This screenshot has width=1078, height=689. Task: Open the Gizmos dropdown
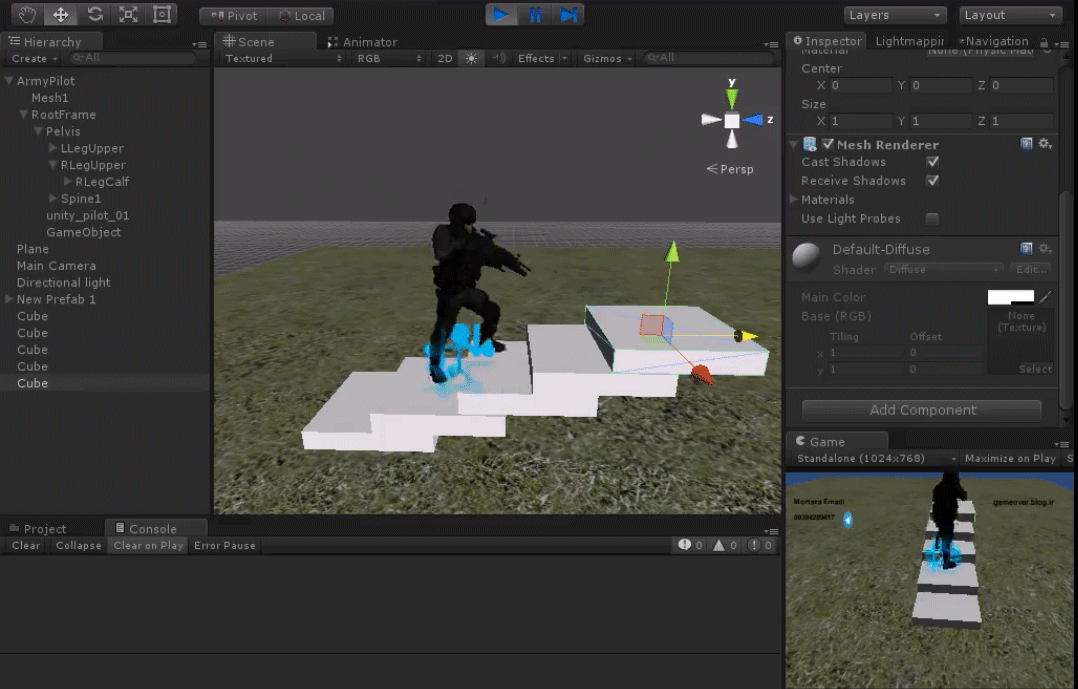click(x=607, y=58)
